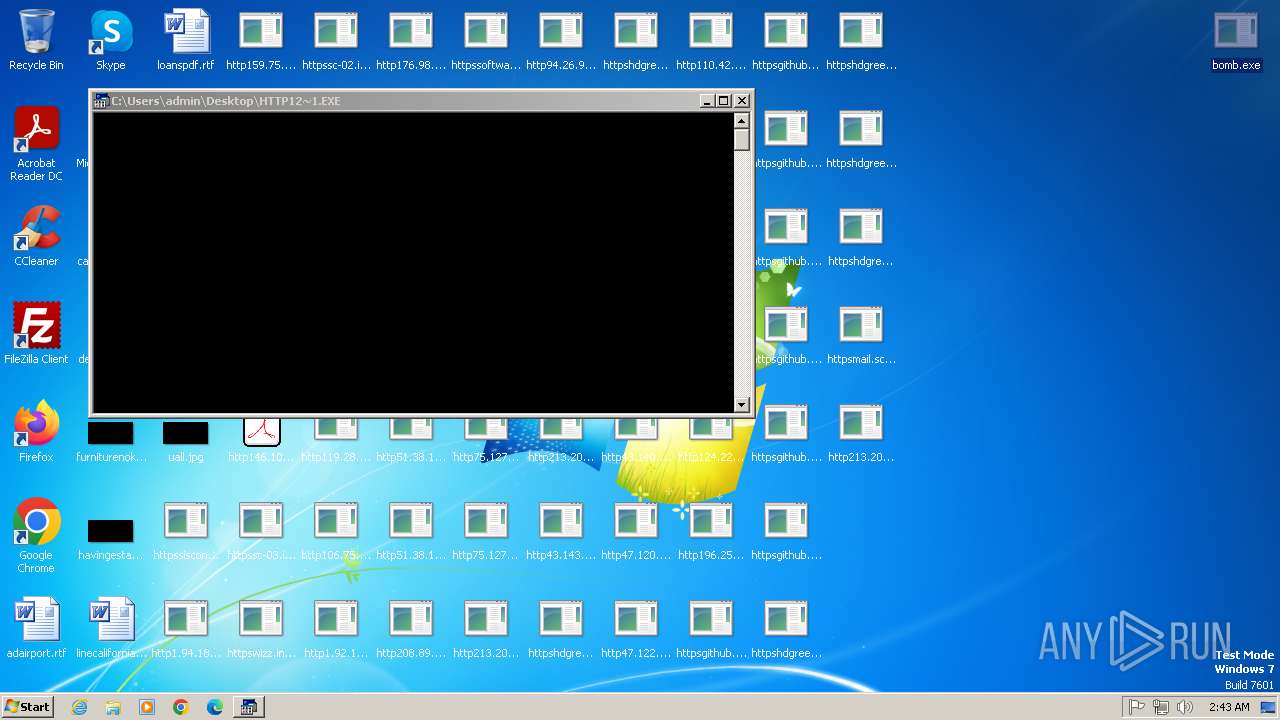Select the http94.26.9 desktop file

coord(561,40)
